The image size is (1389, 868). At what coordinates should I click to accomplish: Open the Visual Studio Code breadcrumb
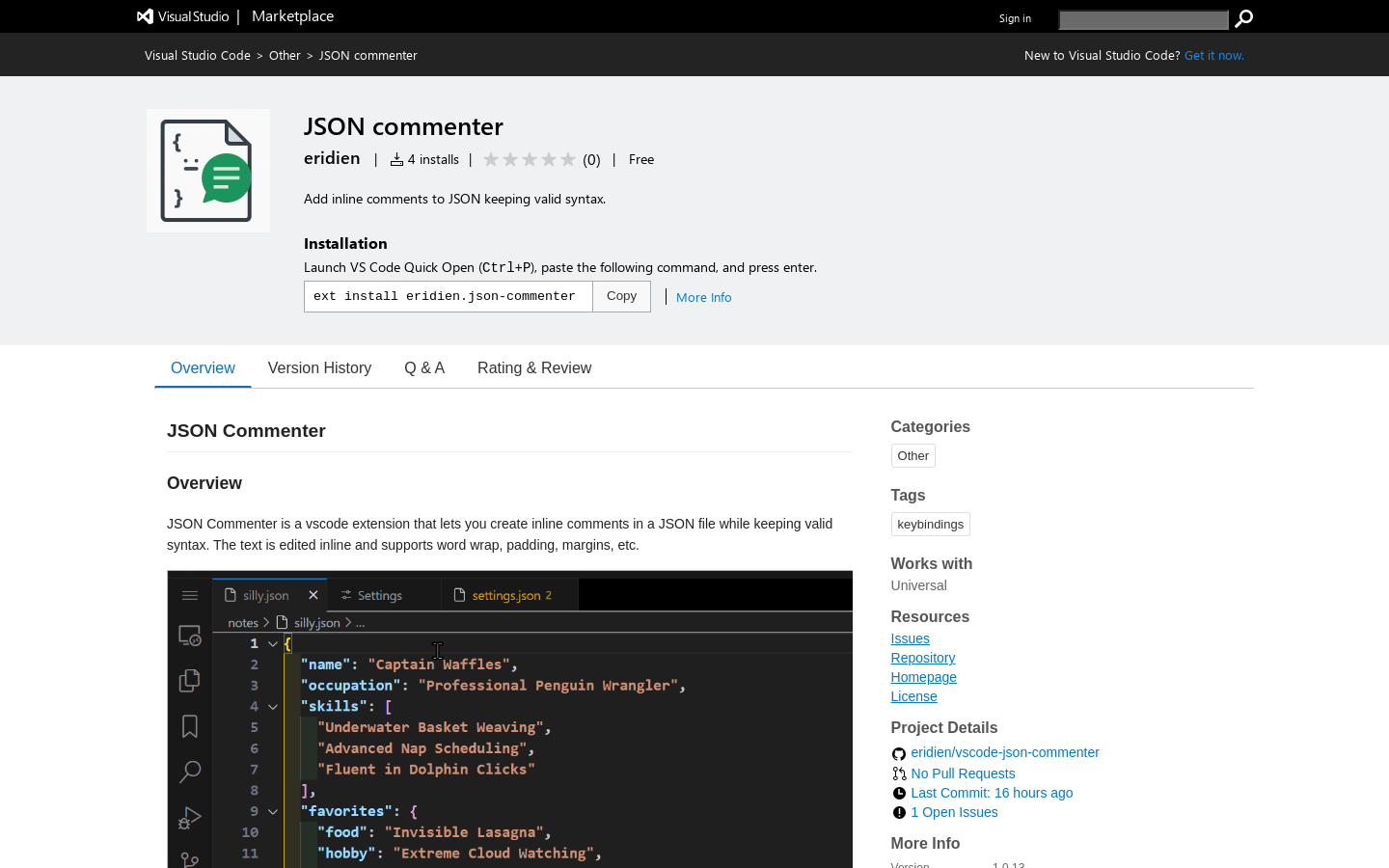198,55
